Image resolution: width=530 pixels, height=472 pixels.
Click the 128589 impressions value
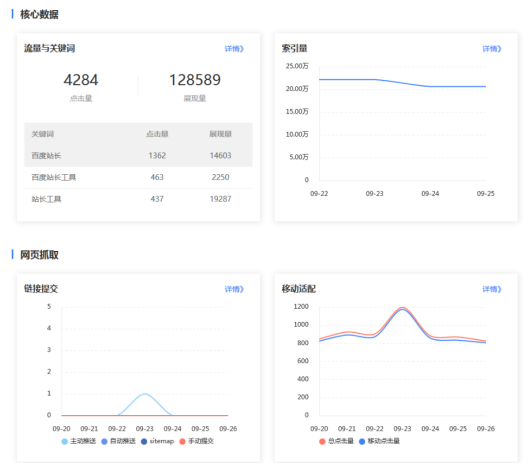coord(195,80)
